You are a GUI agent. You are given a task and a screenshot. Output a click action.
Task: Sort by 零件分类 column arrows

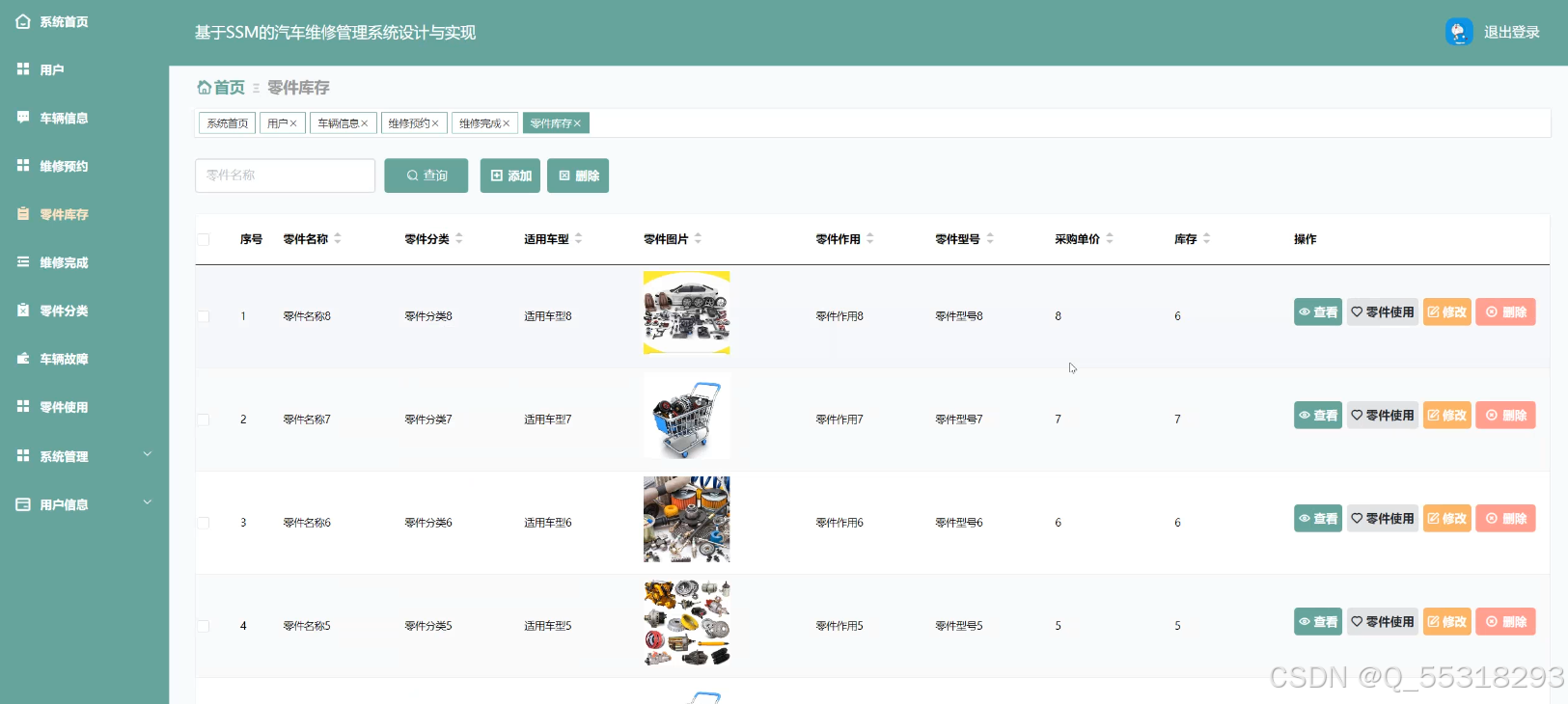tap(459, 238)
